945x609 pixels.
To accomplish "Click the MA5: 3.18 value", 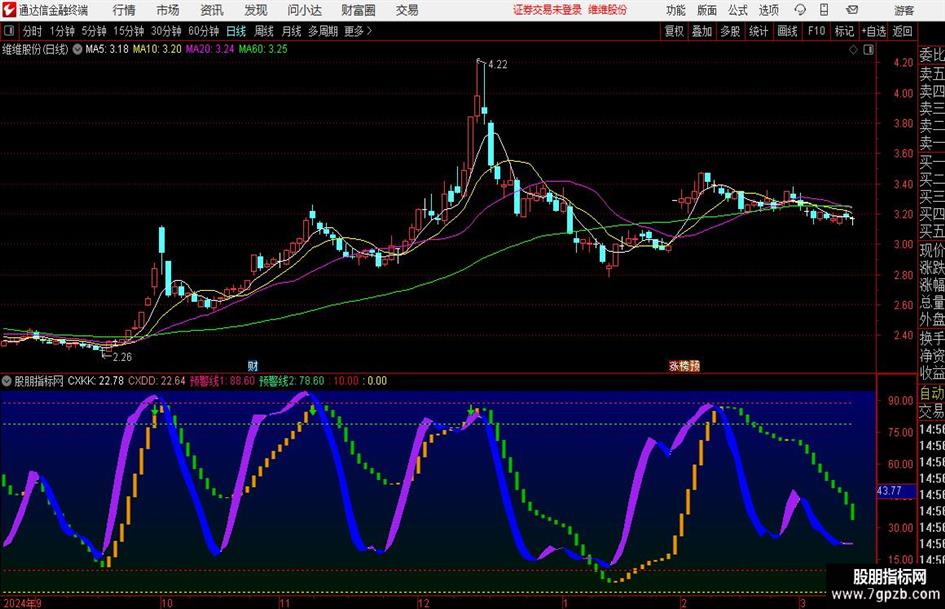I will pyautogui.click(x=107, y=49).
